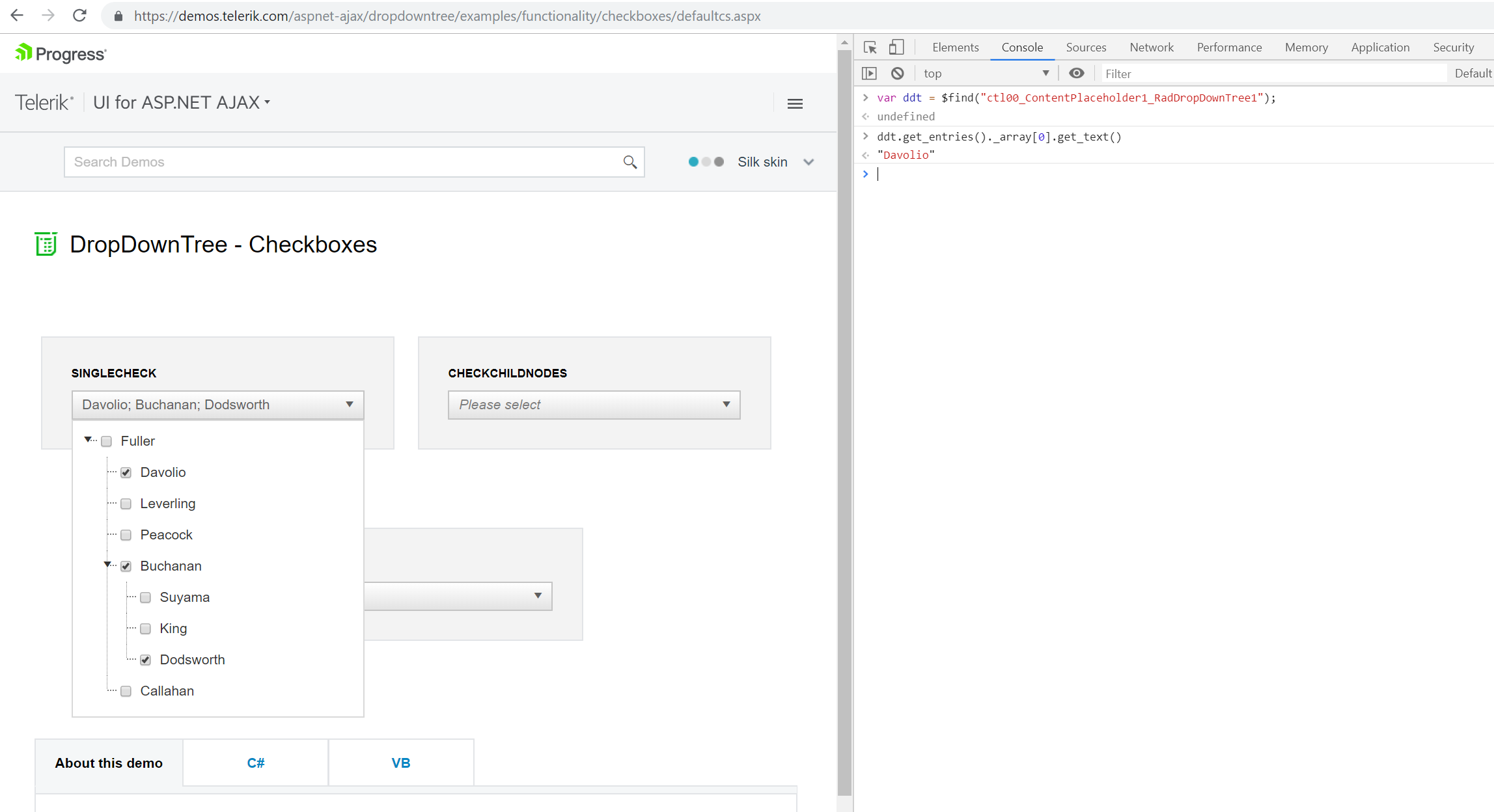Check the Leverling checkbox

coord(126,504)
